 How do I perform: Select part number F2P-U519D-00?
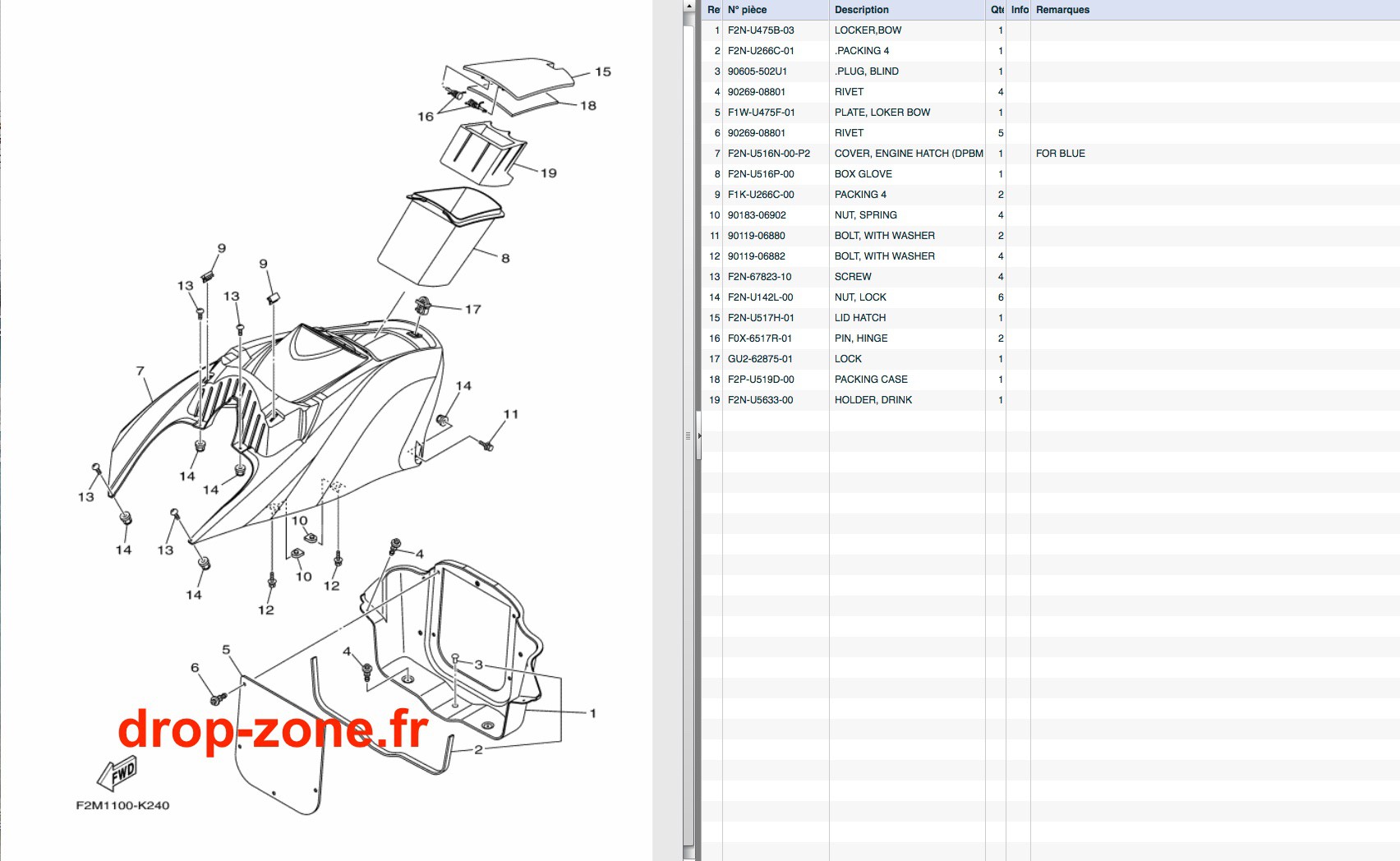[x=761, y=380]
